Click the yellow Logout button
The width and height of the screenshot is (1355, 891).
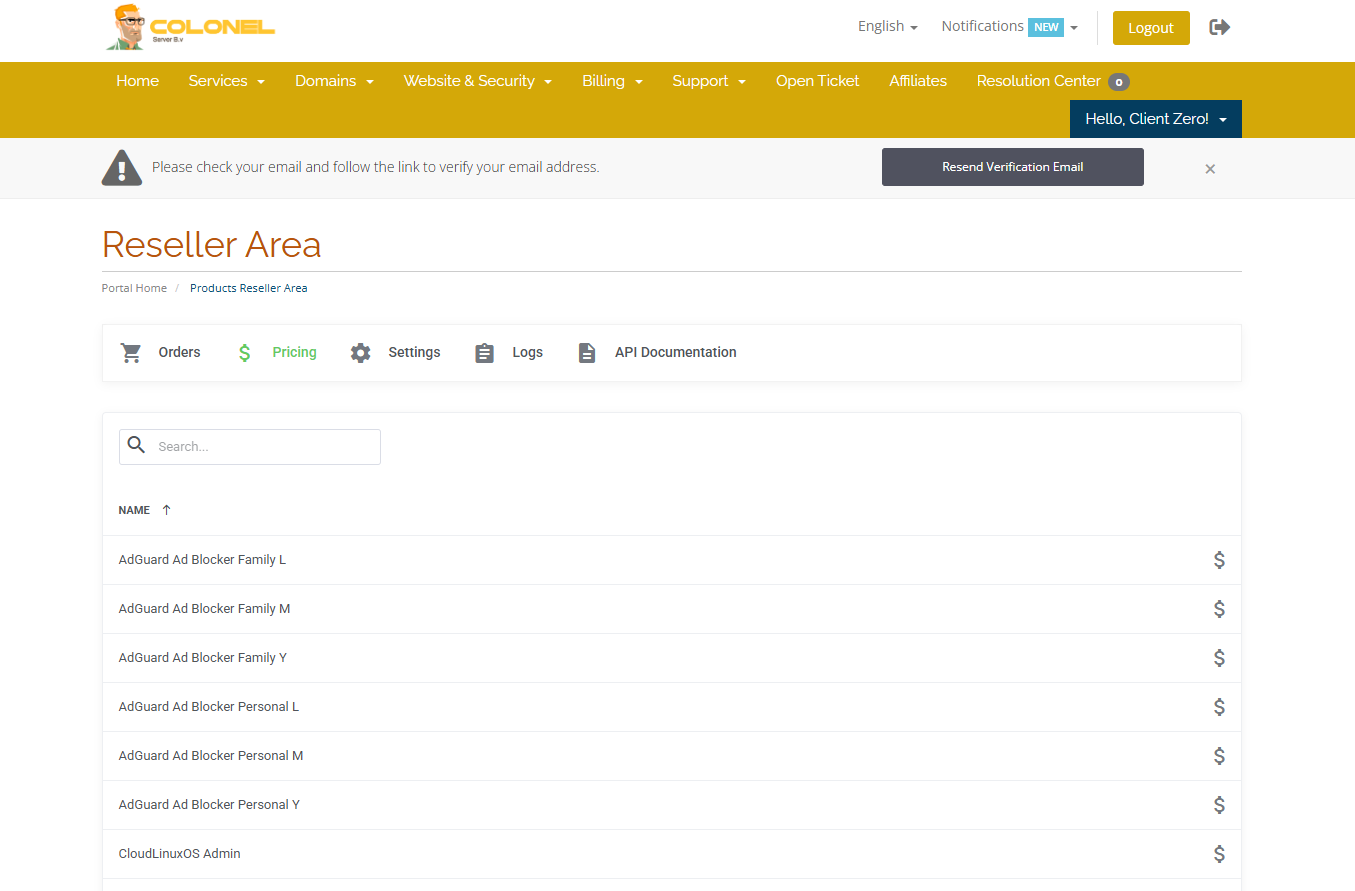pos(1150,28)
